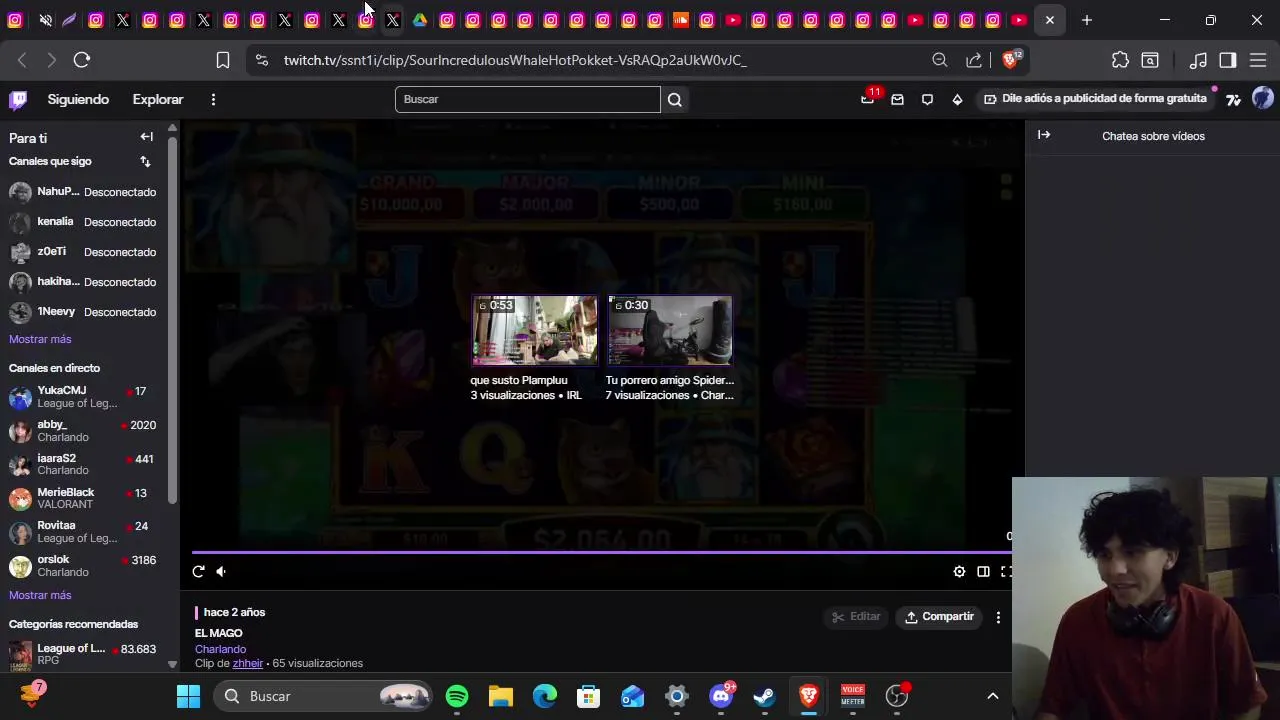Open NahuP... followed channel
The height and width of the screenshot is (720, 1280).
83,192
